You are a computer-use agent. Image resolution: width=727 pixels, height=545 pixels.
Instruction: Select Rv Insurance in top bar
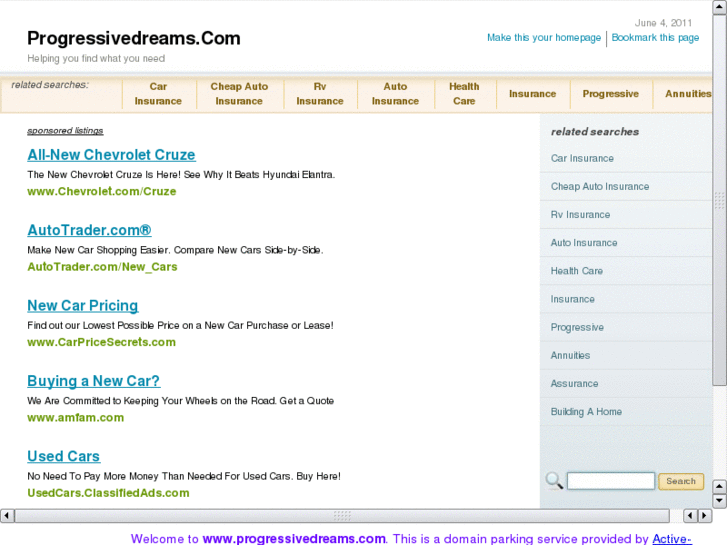click(x=320, y=94)
